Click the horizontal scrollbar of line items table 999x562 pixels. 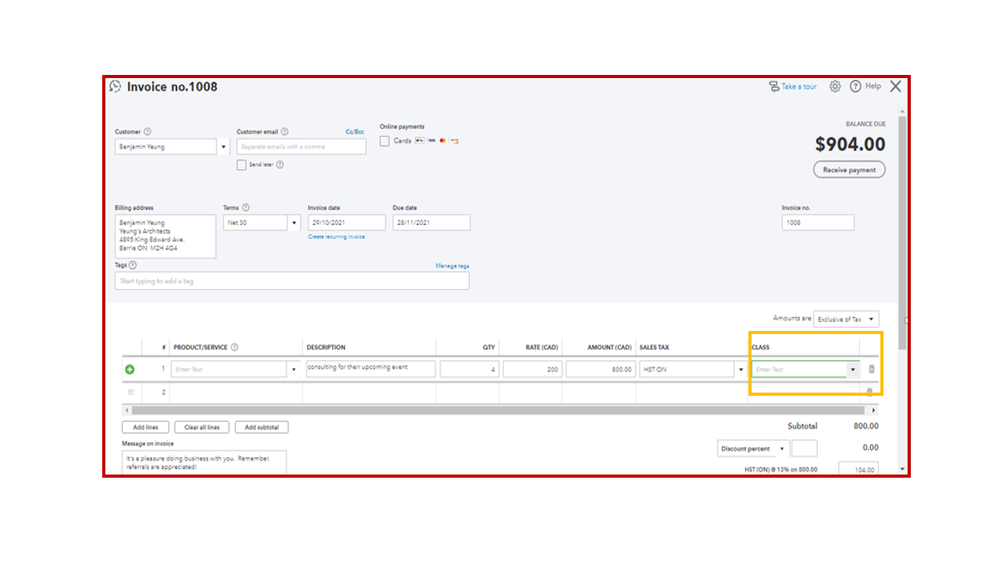pos(500,410)
